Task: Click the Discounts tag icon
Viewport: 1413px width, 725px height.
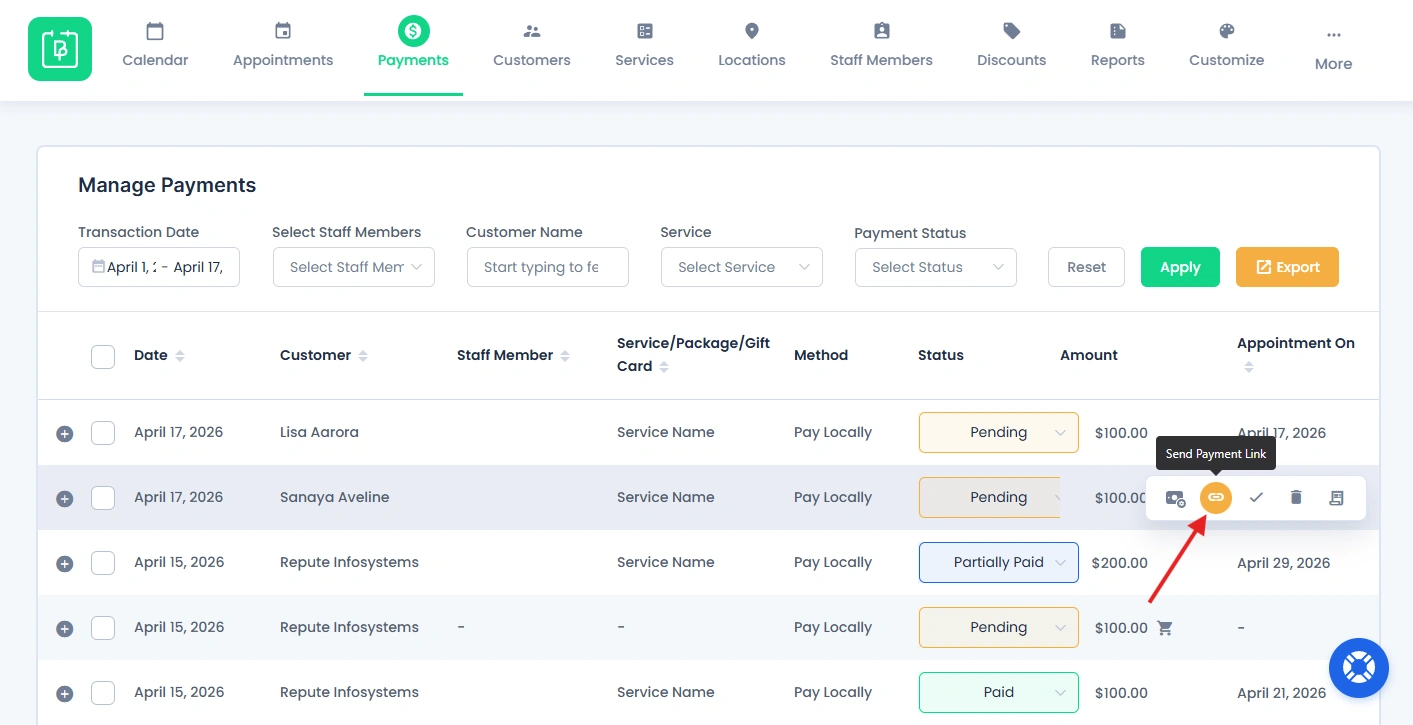Action: [1012, 31]
